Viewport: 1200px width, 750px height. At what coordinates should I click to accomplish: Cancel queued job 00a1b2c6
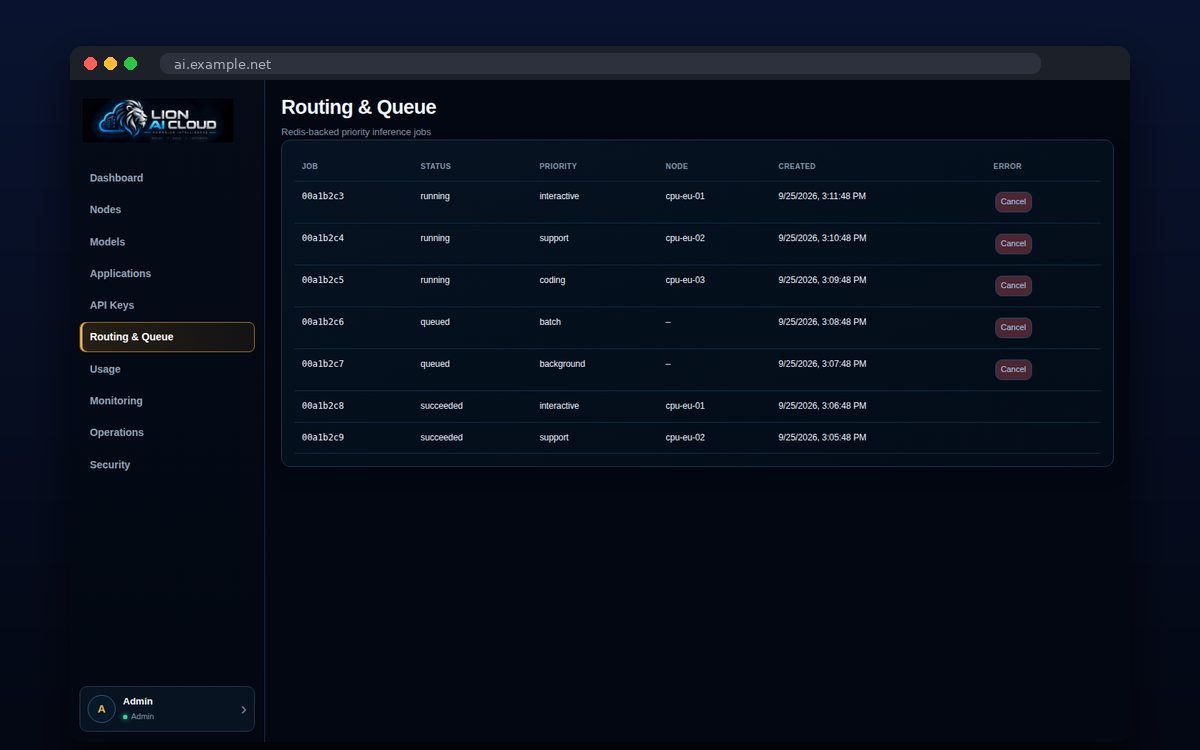[x=1013, y=328]
